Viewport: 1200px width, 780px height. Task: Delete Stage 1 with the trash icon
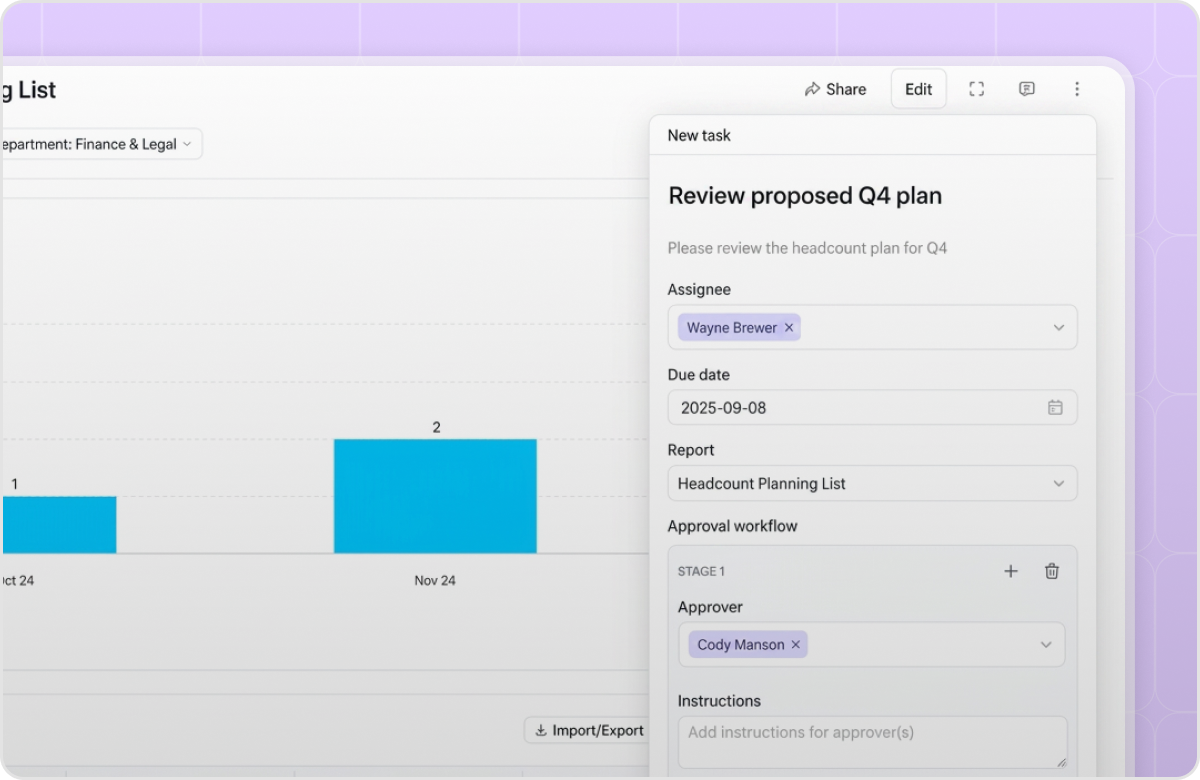(1052, 571)
